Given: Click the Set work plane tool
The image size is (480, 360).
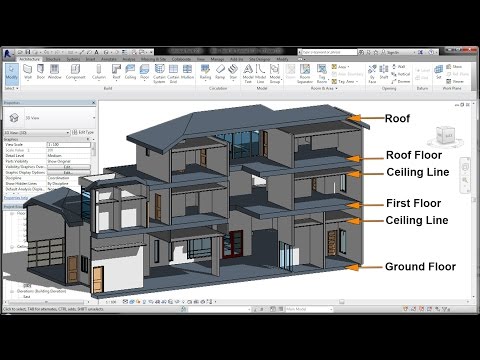Looking at the screenshot, I should click(x=439, y=72).
